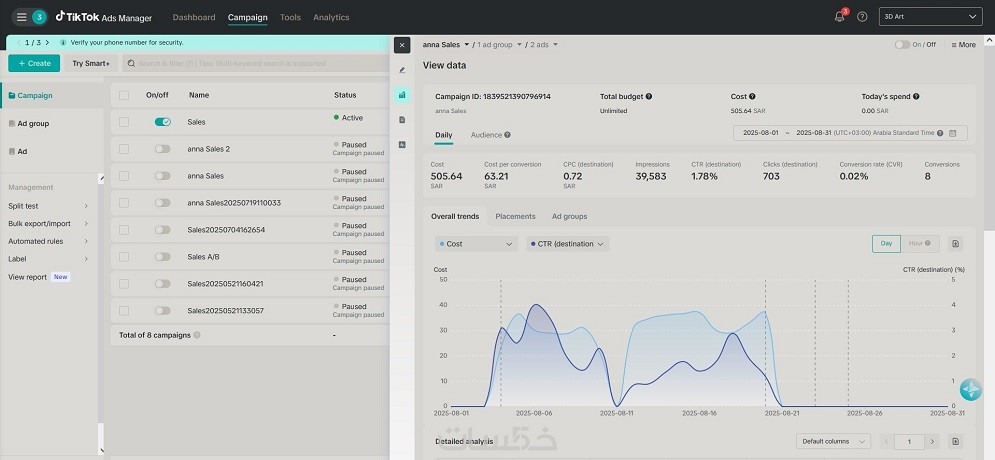Close the View data side panel
995x460 pixels.
402,45
